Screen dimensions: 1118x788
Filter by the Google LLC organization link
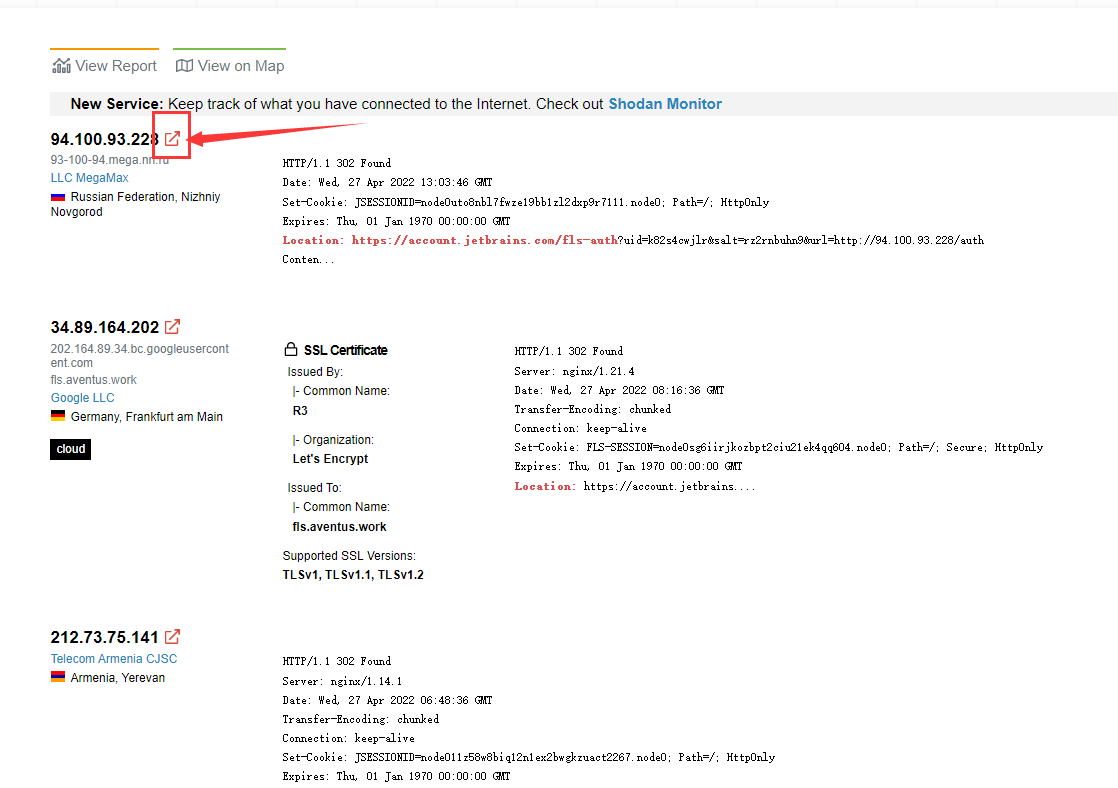coord(82,398)
